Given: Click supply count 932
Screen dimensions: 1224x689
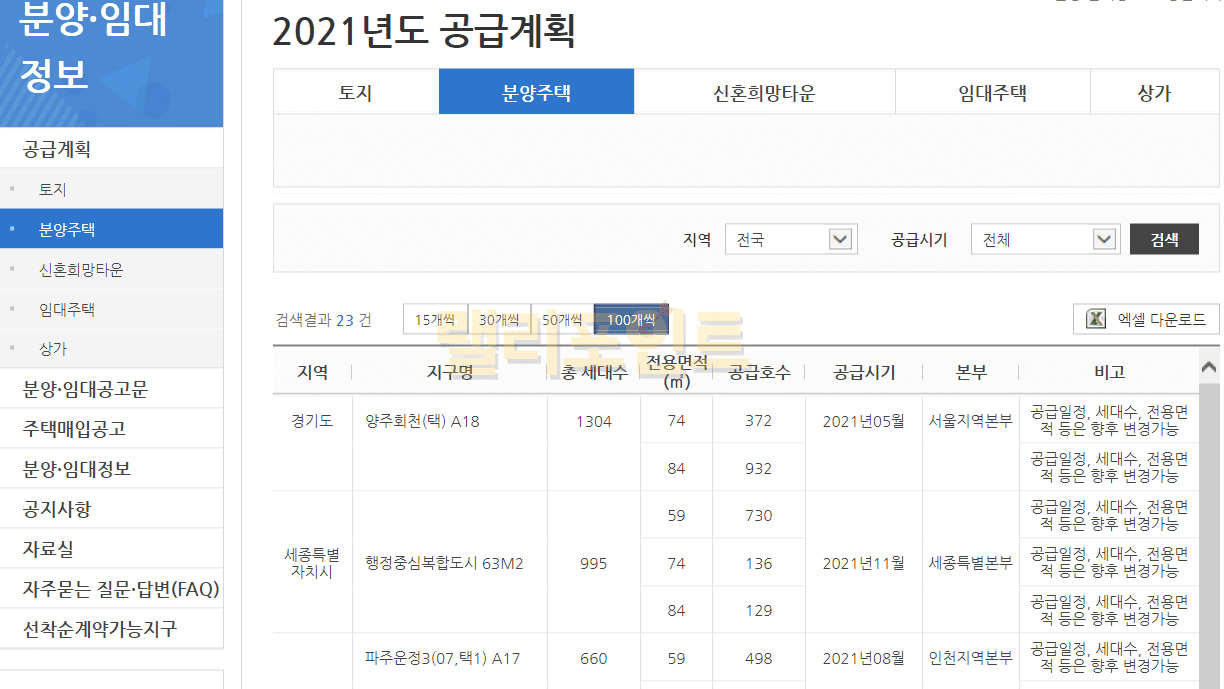Looking at the screenshot, I should tap(759, 468).
